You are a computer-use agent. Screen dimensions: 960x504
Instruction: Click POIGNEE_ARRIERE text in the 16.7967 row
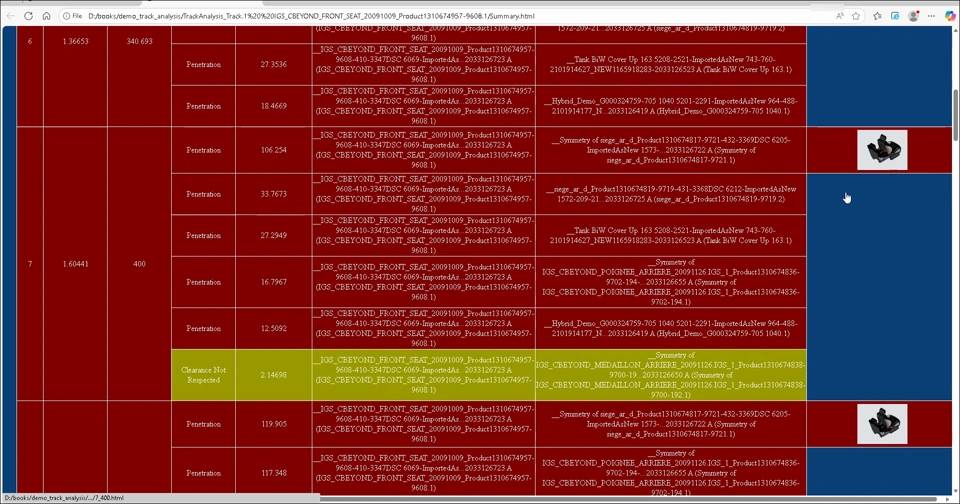click(x=670, y=282)
